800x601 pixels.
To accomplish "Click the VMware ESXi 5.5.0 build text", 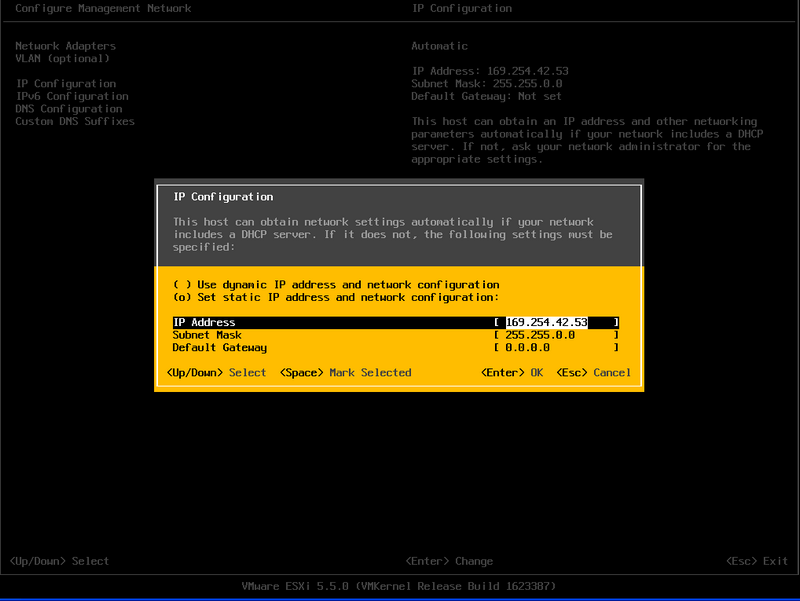I will (398, 586).
